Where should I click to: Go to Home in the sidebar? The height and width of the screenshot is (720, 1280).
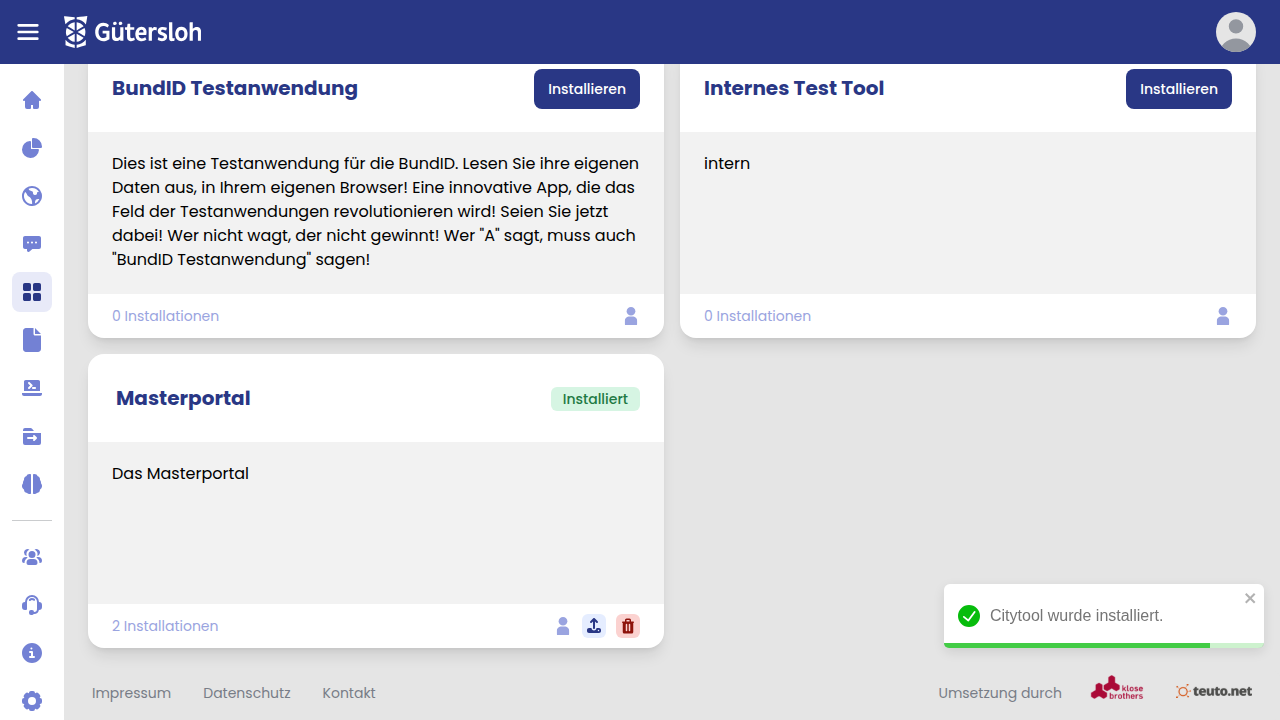(x=32, y=100)
